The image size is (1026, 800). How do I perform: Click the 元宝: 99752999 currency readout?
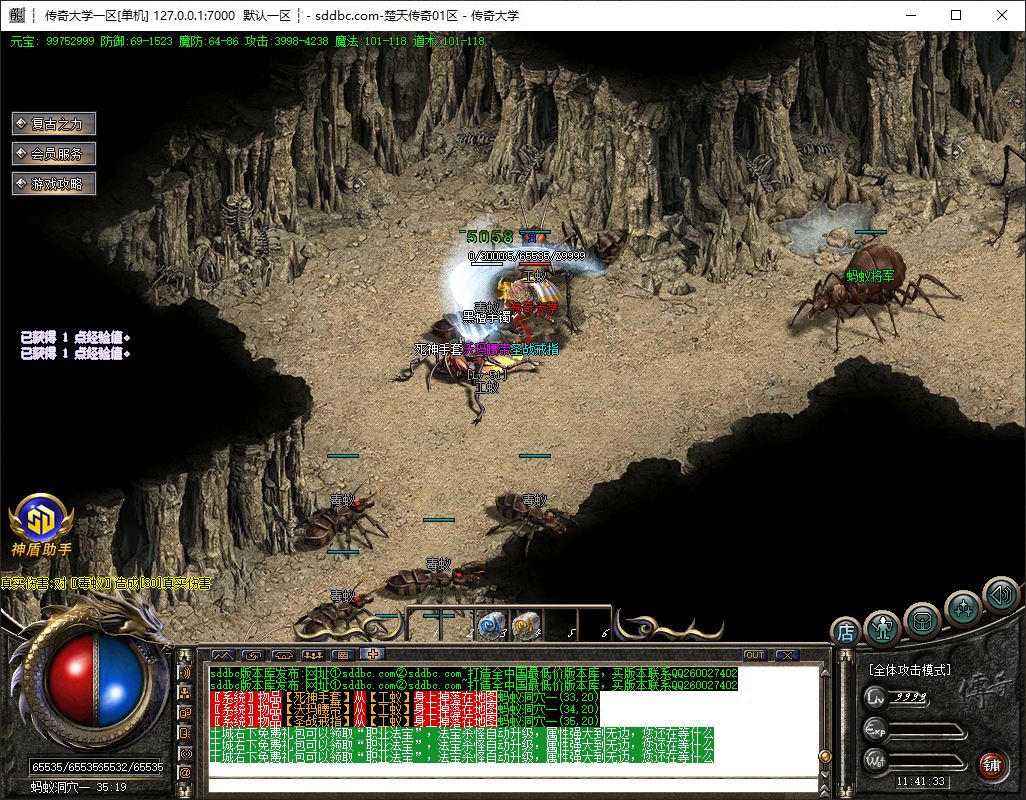click(52, 41)
